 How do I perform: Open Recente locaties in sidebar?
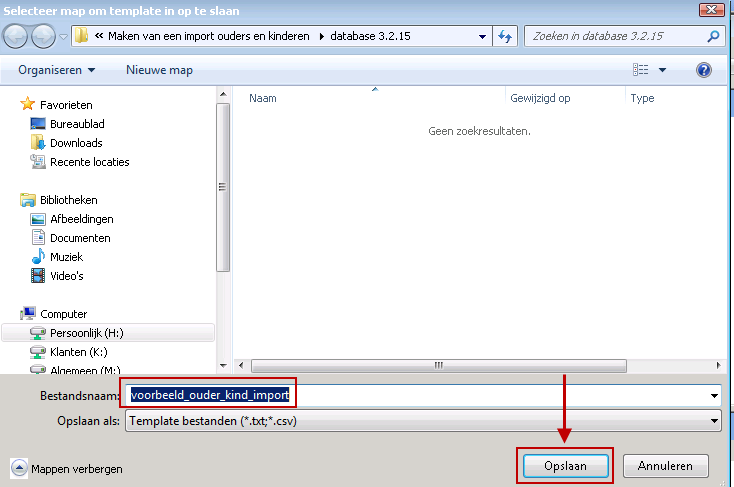(89, 162)
